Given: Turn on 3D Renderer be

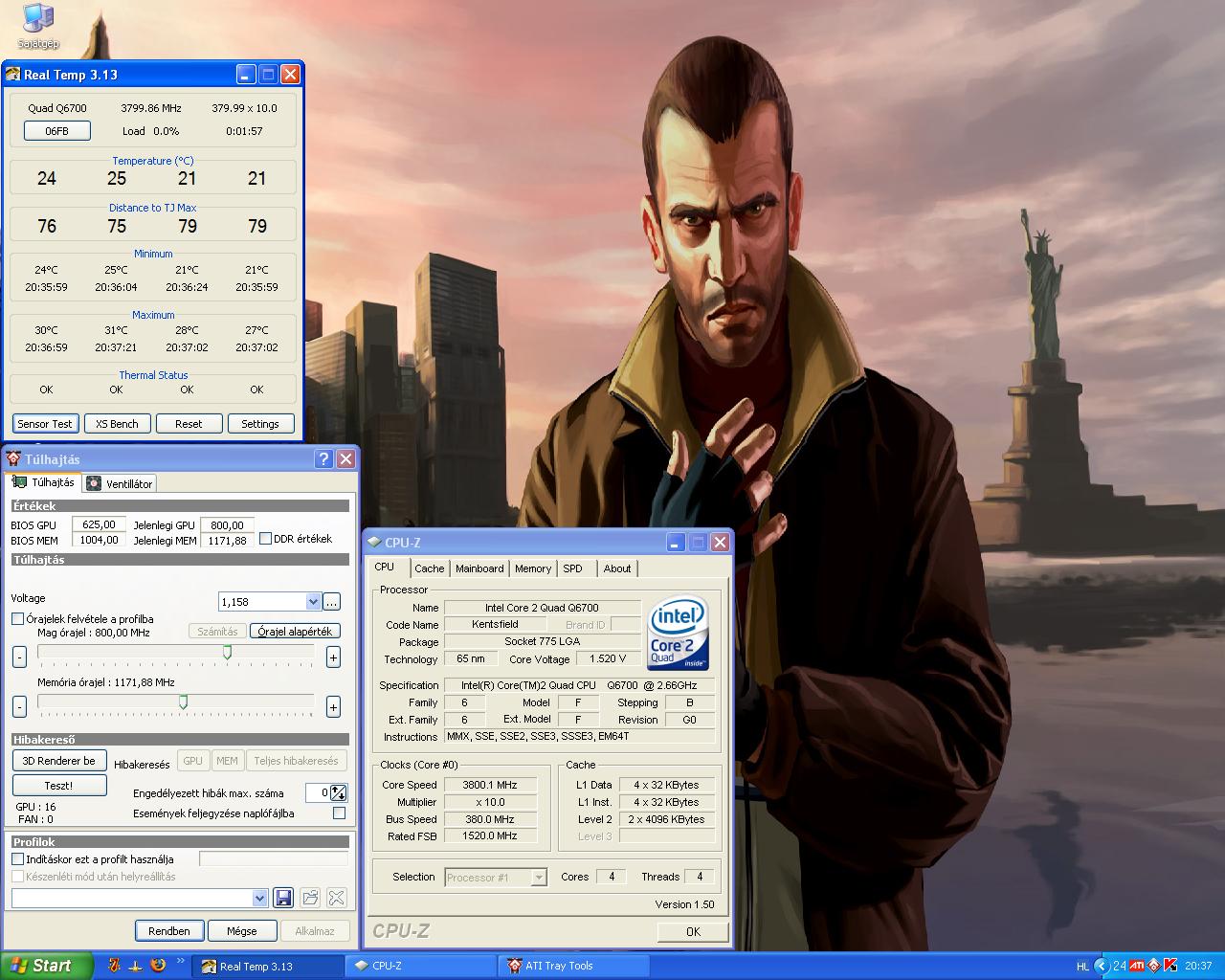Looking at the screenshot, I should pyautogui.click(x=58, y=761).
